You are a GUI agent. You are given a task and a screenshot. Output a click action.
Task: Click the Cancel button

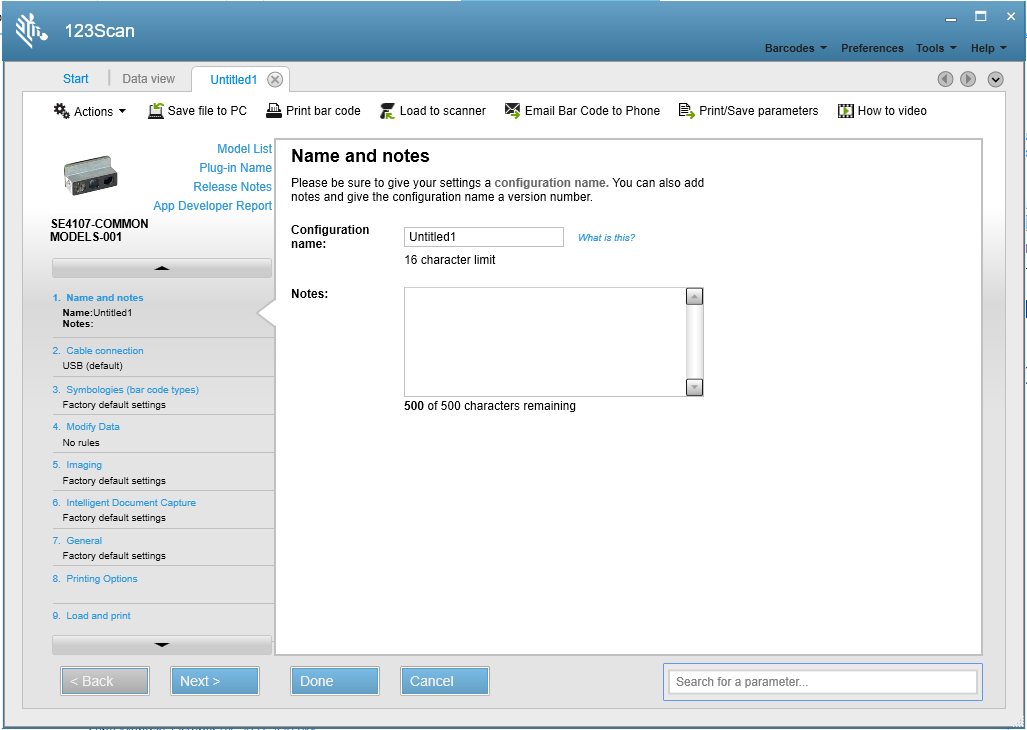[x=445, y=681]
